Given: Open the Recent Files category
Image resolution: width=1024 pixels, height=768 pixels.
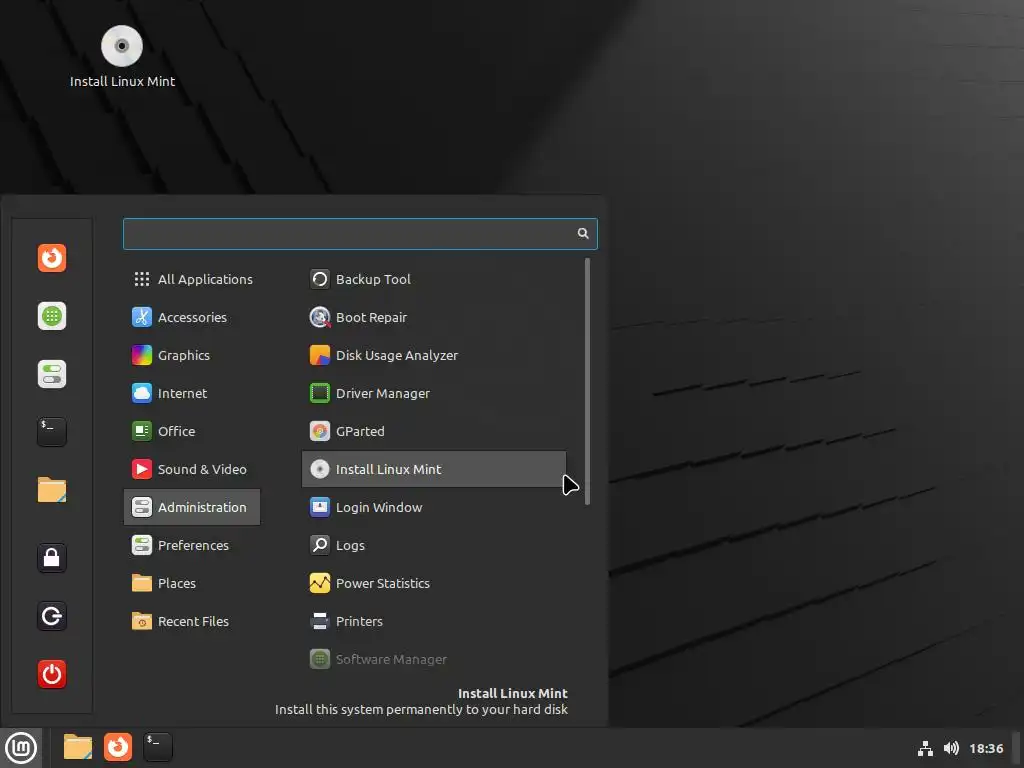Looking at the screenshot, I should [x=192, y=621].
